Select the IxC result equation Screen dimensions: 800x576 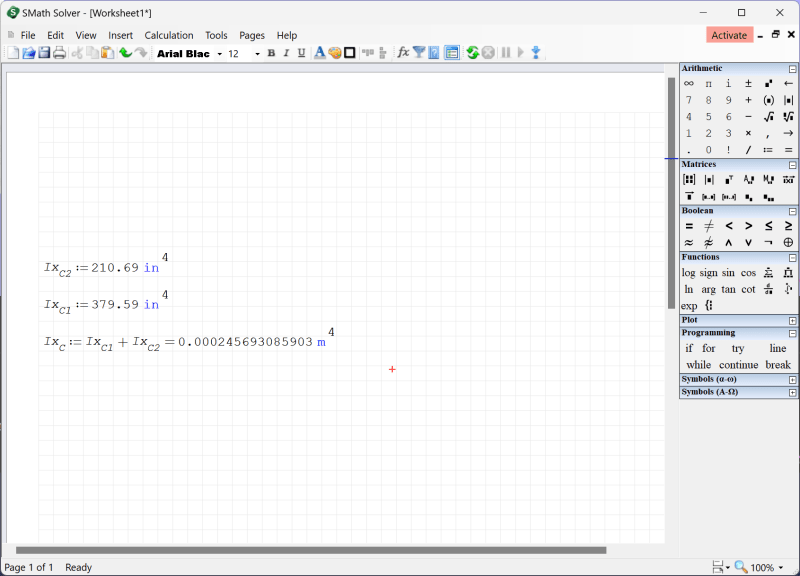189,340
